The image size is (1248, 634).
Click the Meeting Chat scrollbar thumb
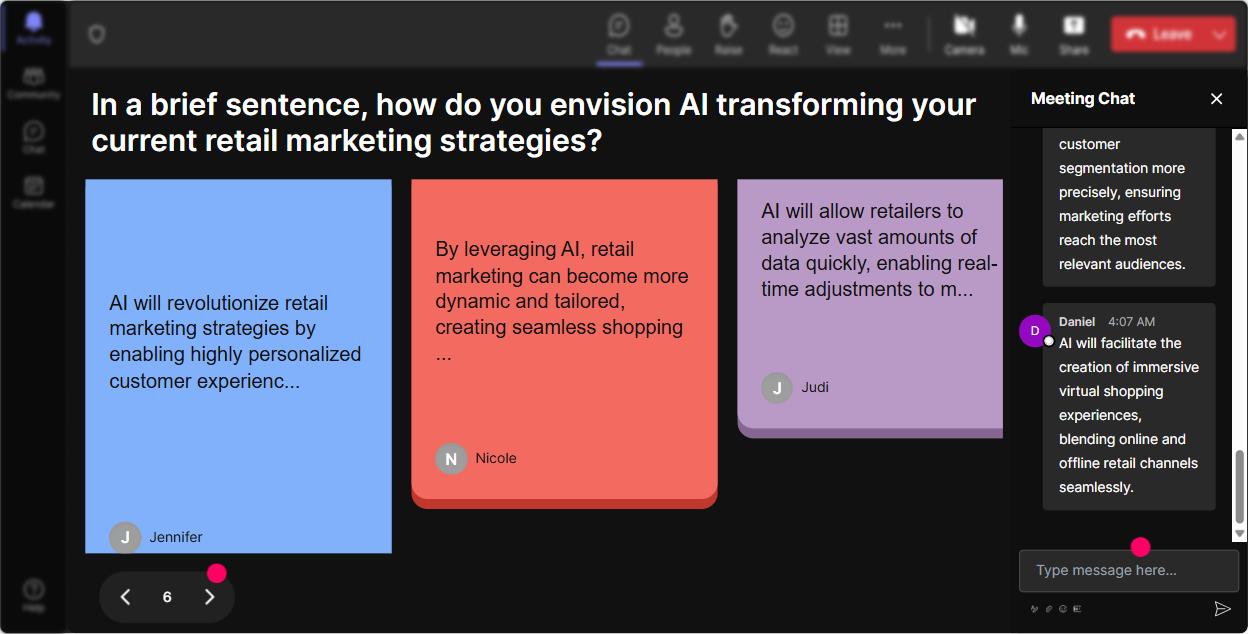coord(1240,487)
